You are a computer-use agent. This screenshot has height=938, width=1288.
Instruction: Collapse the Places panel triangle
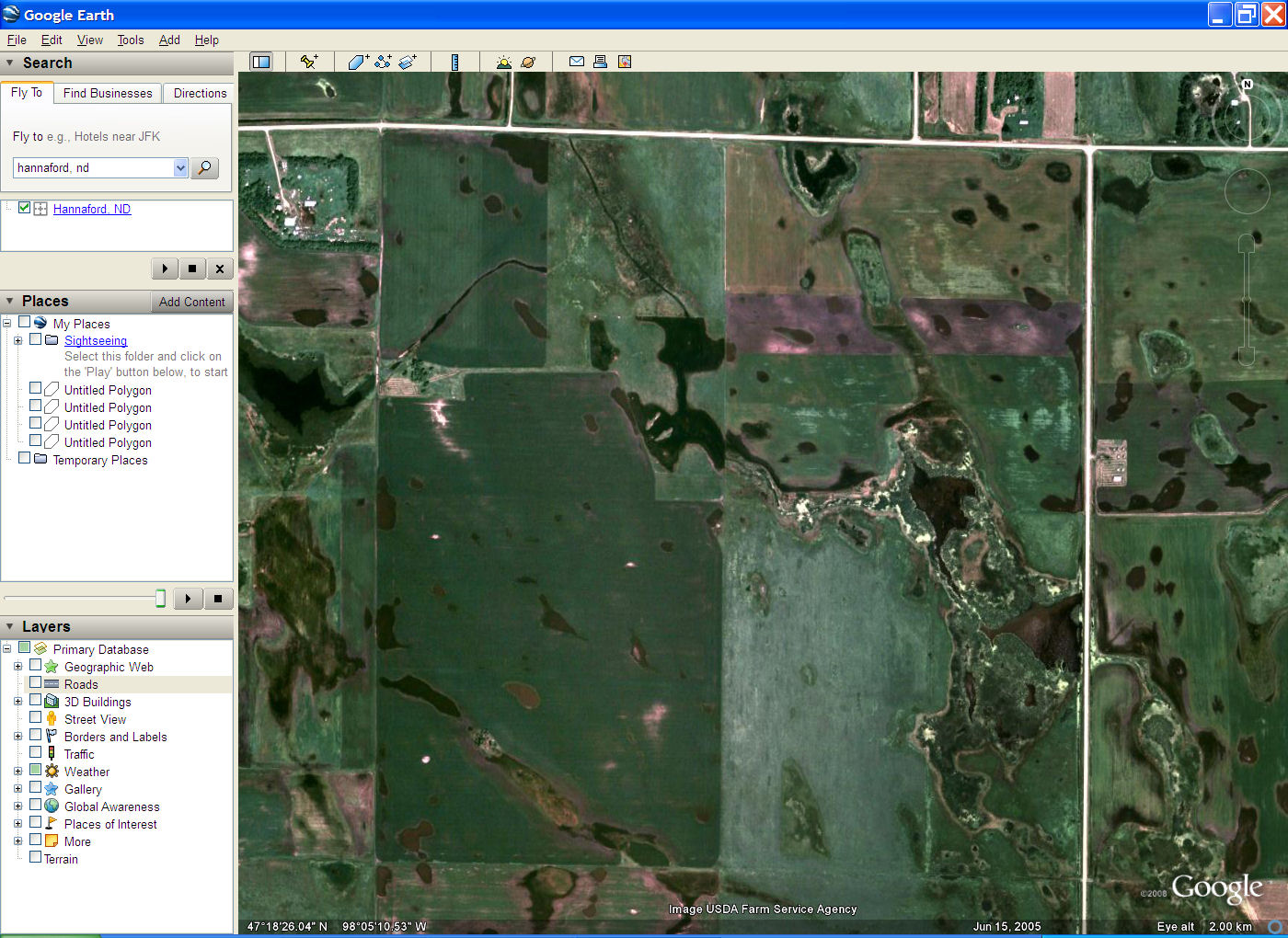10,302
